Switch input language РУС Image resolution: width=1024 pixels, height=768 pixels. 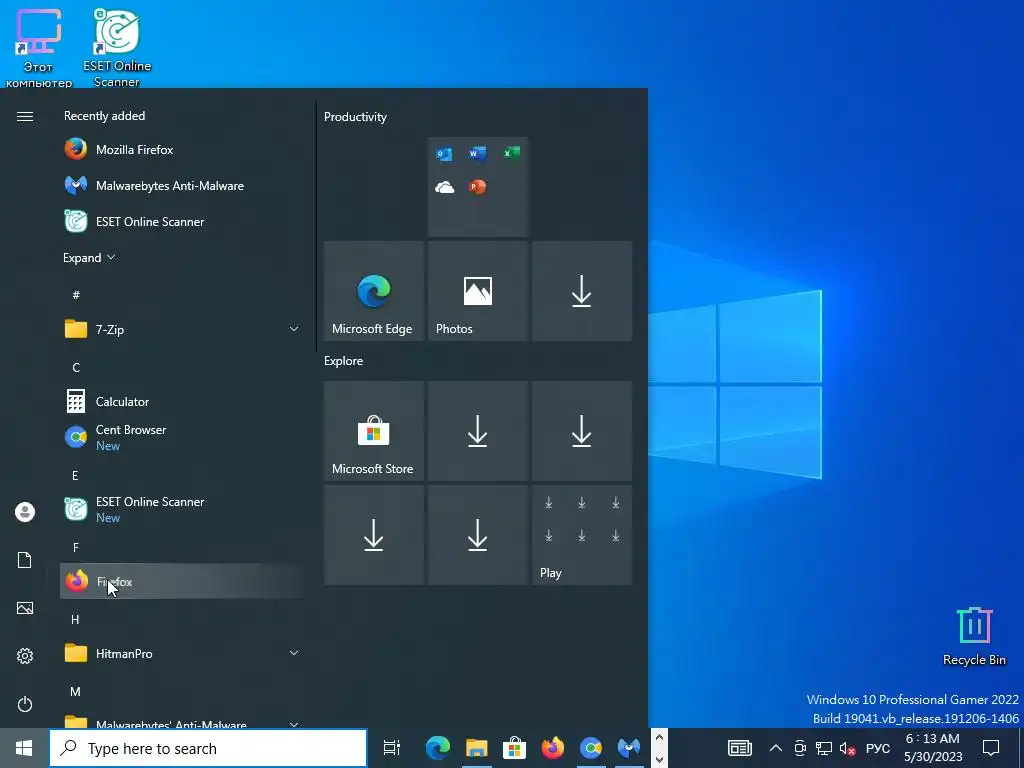tap(878, 748)
